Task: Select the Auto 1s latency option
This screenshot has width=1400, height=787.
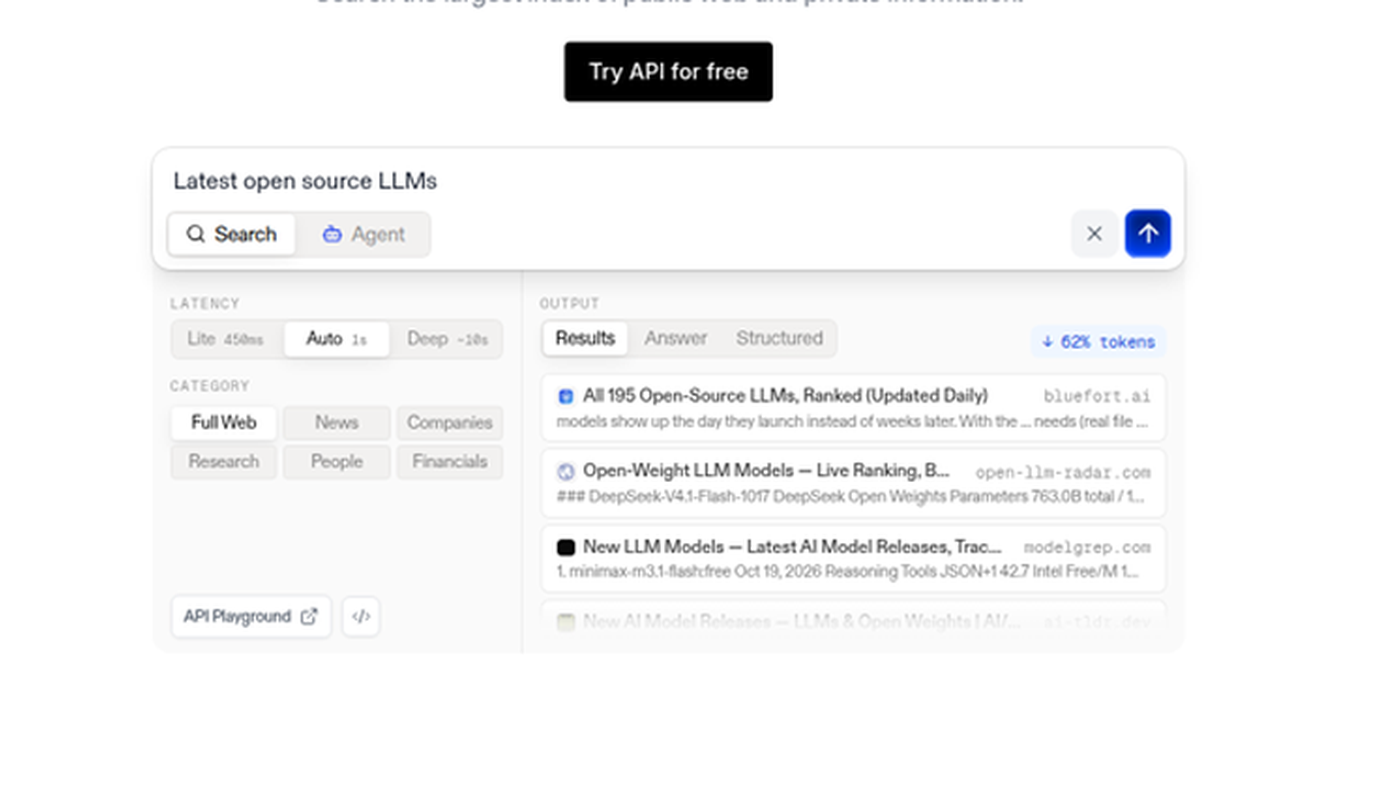Action: [336, 339]
